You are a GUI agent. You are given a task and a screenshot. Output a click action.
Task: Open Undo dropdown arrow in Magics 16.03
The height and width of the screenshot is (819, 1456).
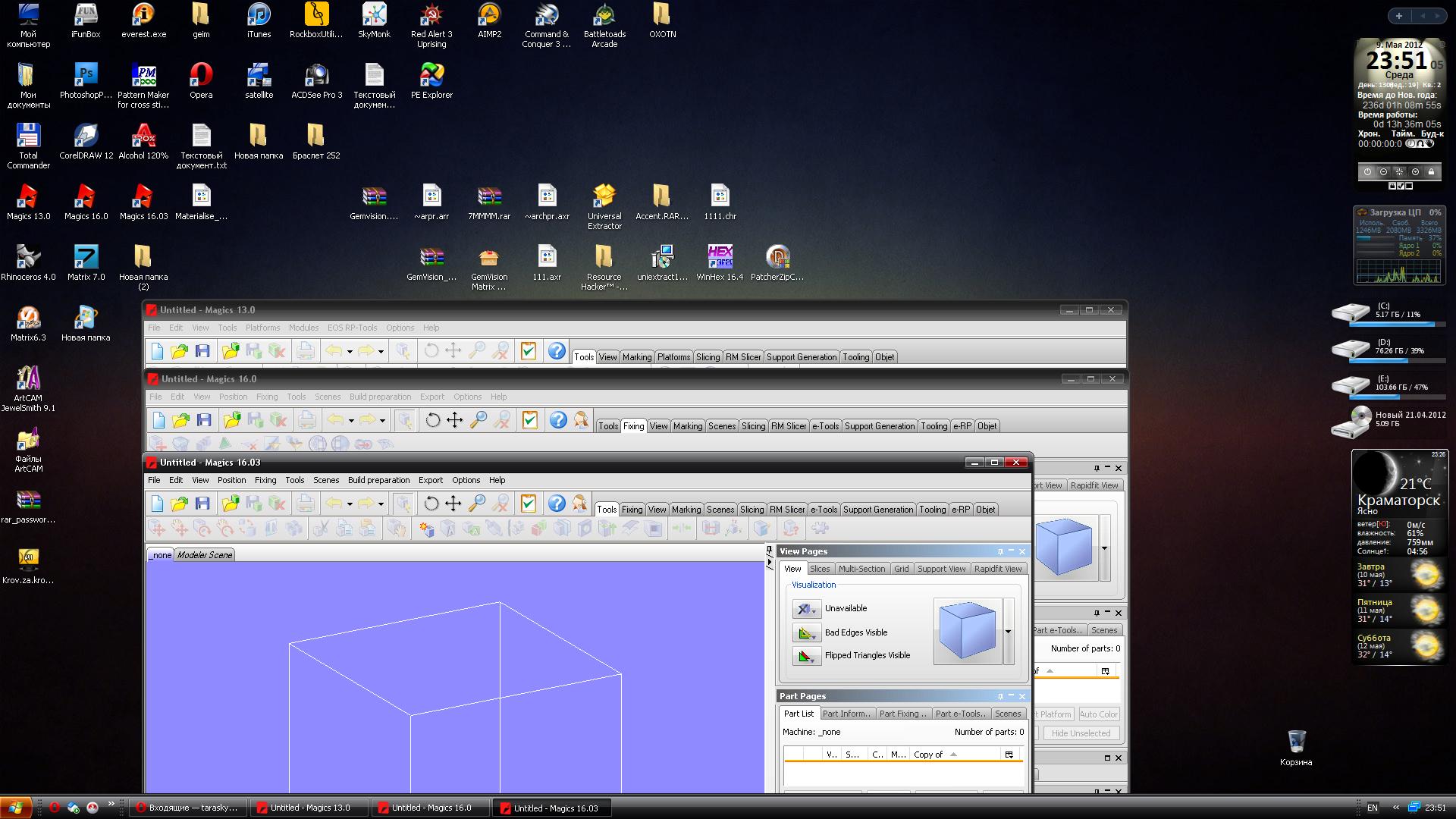(x=350, y=504)
